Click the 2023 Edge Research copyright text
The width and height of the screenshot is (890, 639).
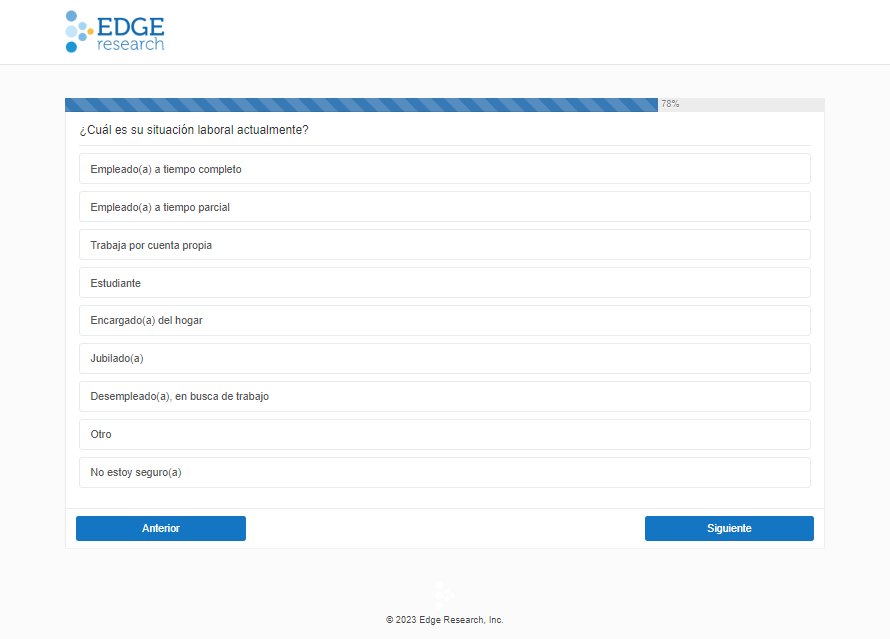[444, 620]
